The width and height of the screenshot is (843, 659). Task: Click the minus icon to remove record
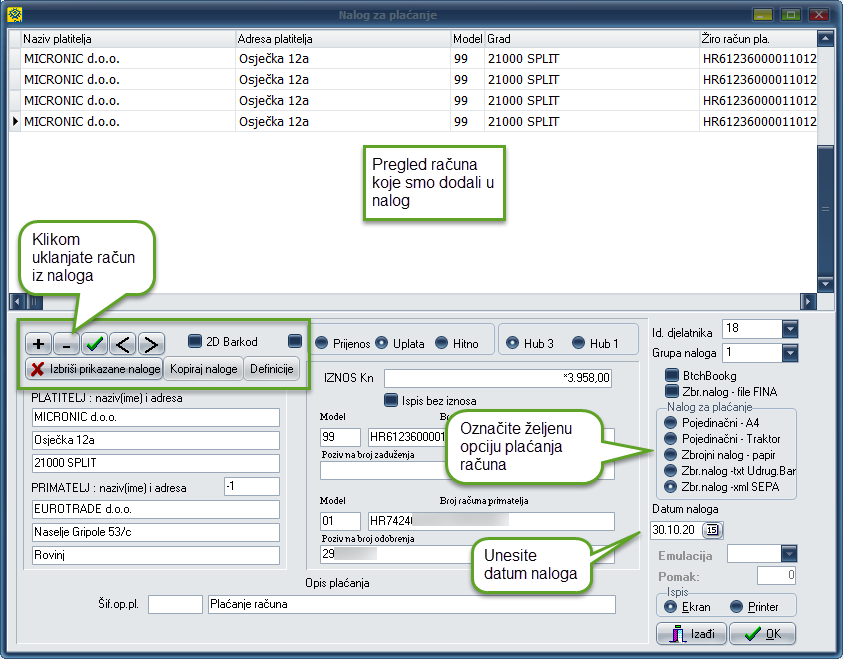pos(66,343)
